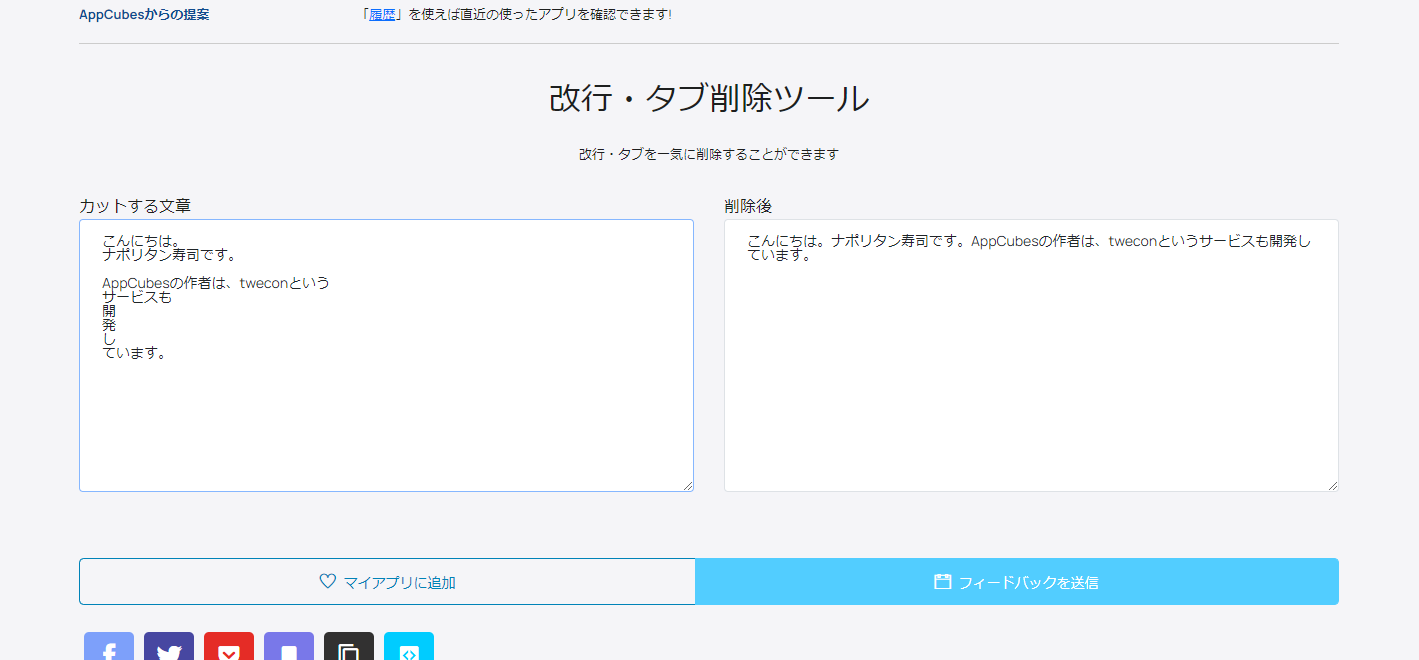
Task: Click the 削除後 label
Action: [x=748, y=206]
